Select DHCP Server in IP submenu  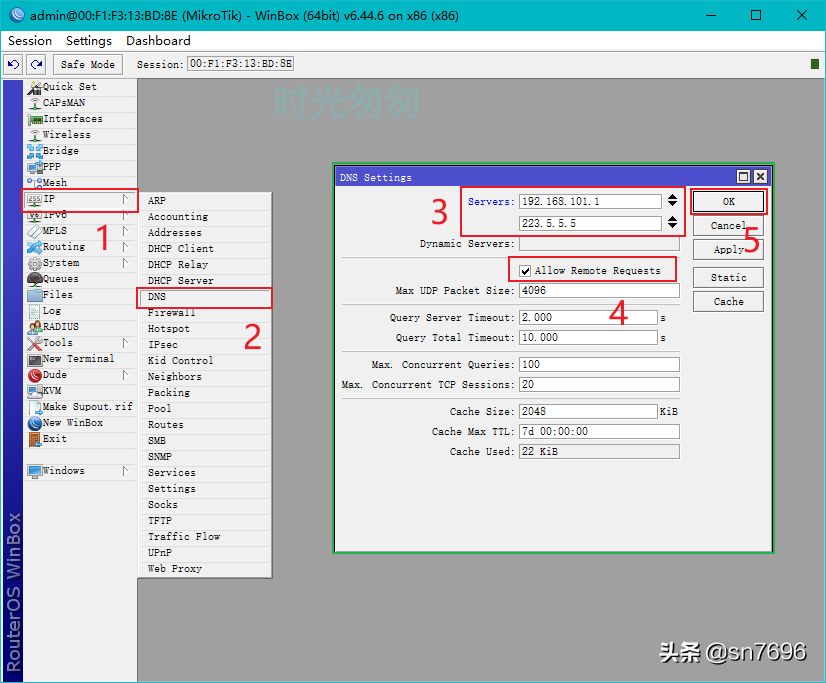(205, 281)
